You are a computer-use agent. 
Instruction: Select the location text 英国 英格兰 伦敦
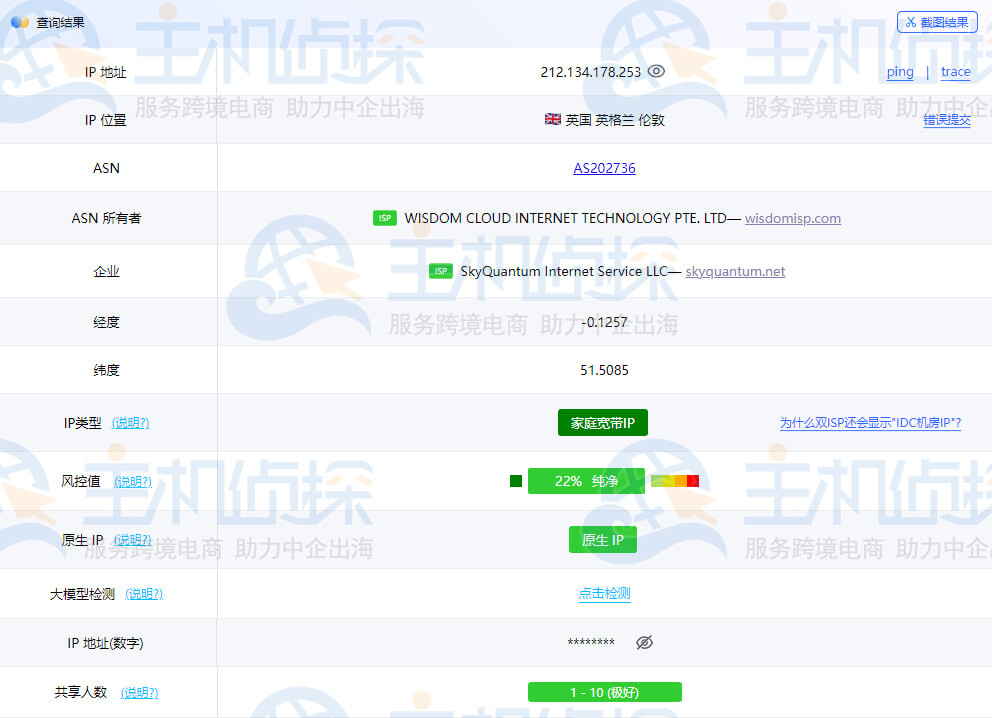(x=614, y=120)
